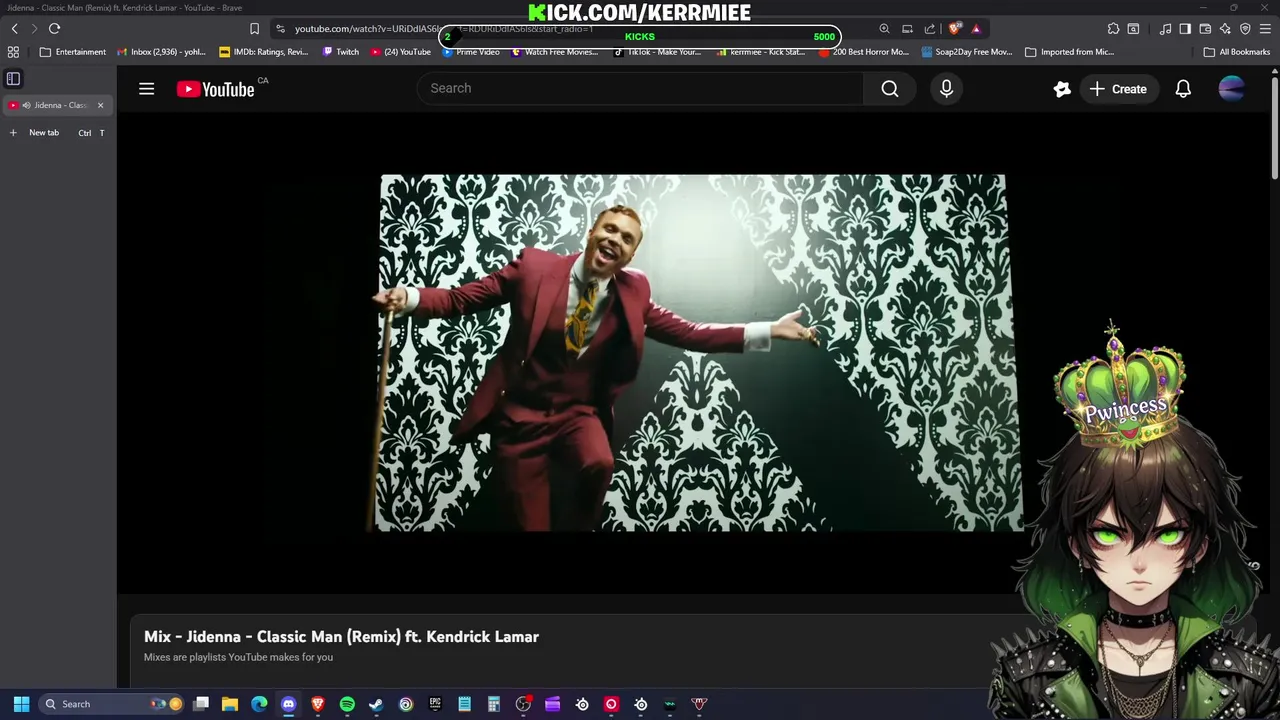Open Steam from the taskbar
This screenshot has width=1280, height=720.
pos(376,704)
